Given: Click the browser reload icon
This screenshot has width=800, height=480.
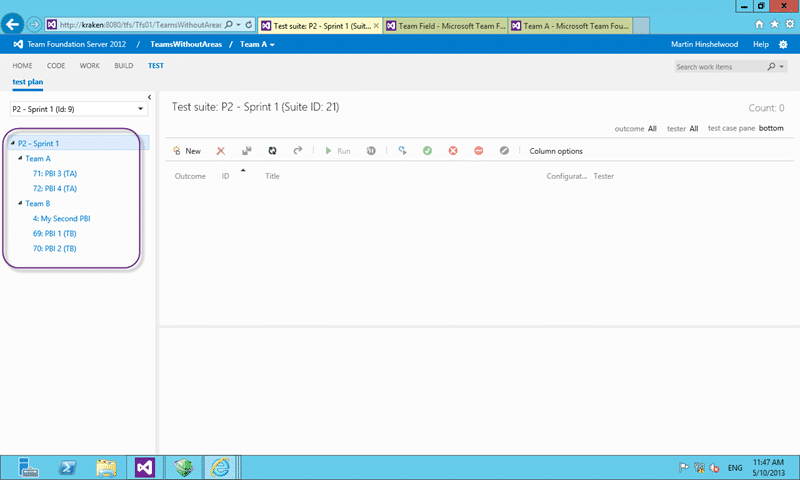Looking at the screenshot, I should [x=249, y=24].
